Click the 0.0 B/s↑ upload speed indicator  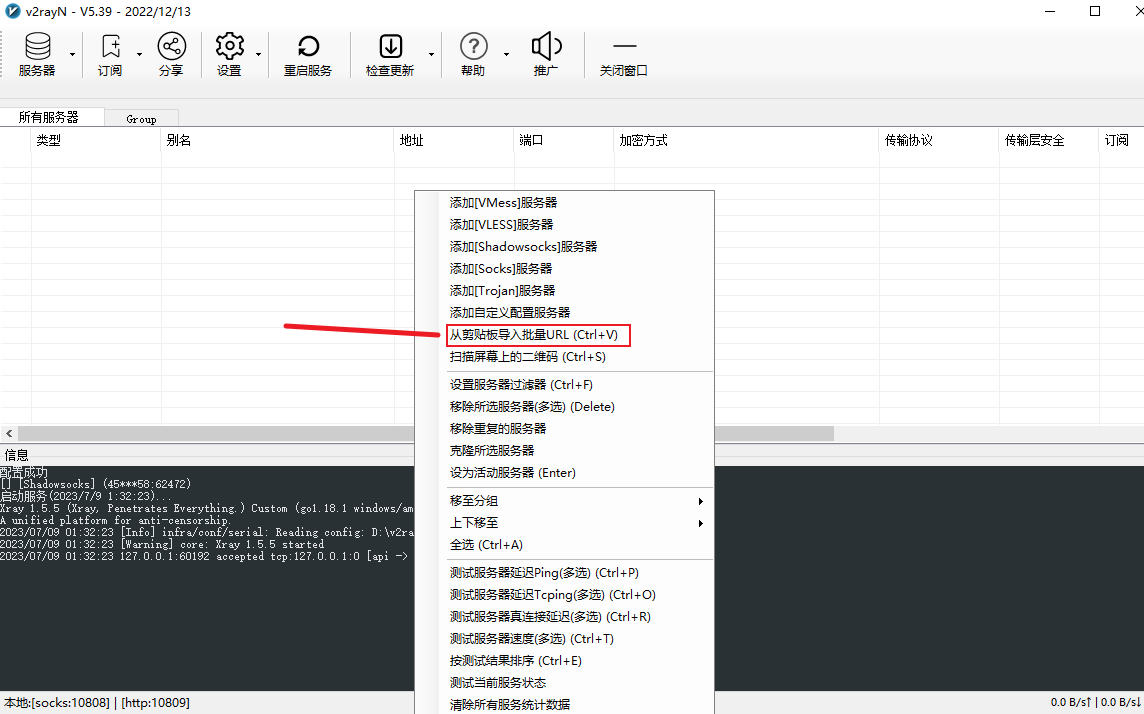[x=1071, y=703]
